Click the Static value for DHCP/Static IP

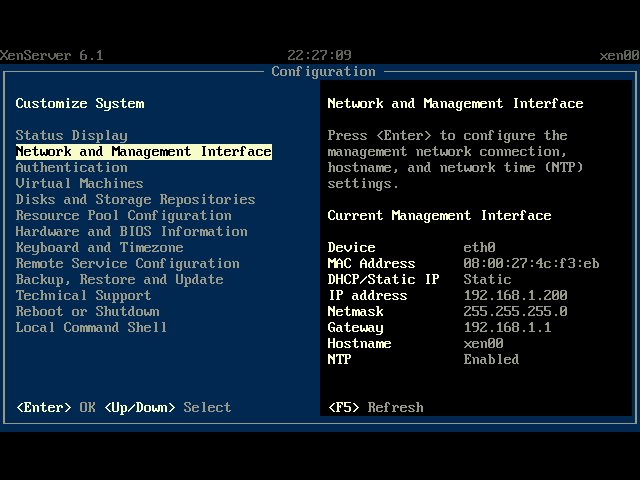[487, 279]
